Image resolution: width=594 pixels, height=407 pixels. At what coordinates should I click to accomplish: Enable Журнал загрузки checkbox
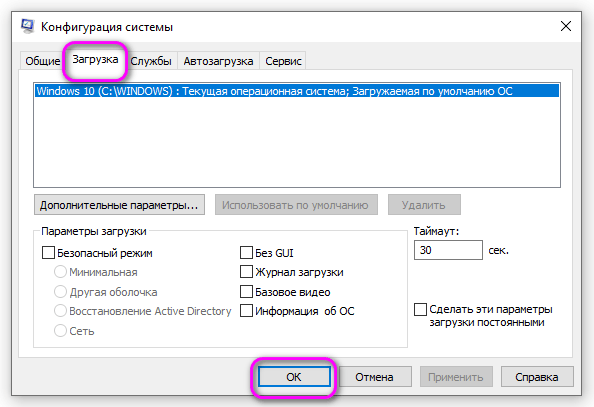(246, 272)
